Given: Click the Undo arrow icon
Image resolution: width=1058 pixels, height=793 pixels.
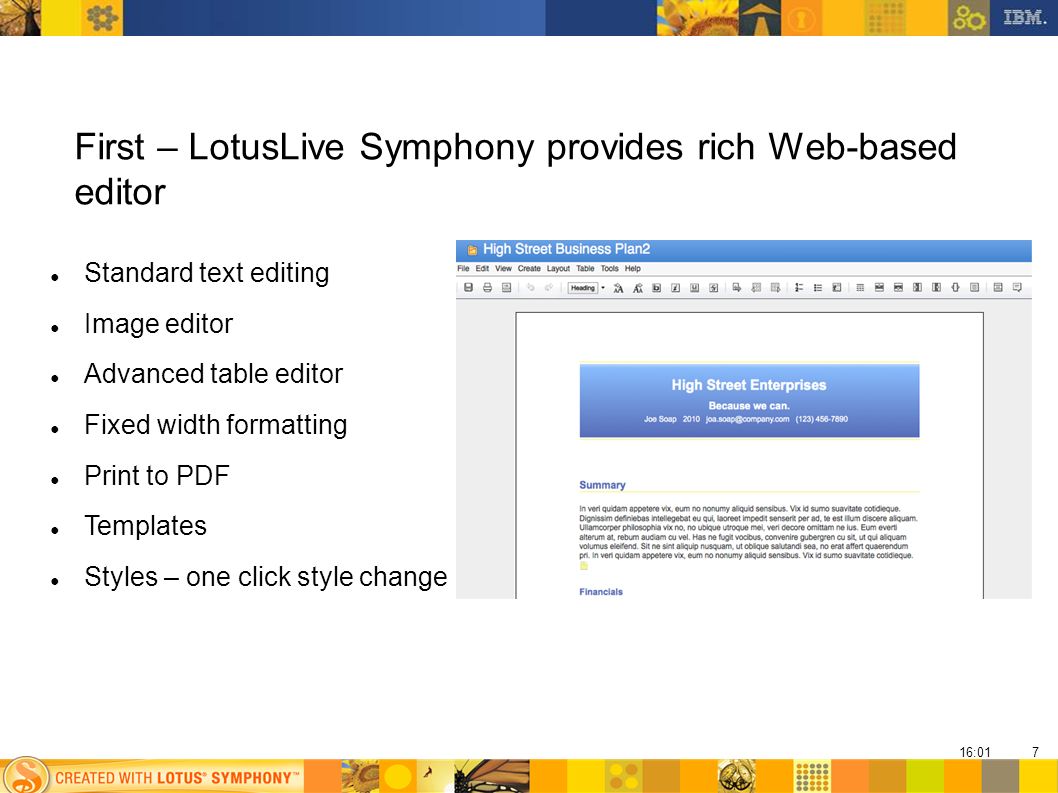Looking at the screenshot, I should 530,288.
